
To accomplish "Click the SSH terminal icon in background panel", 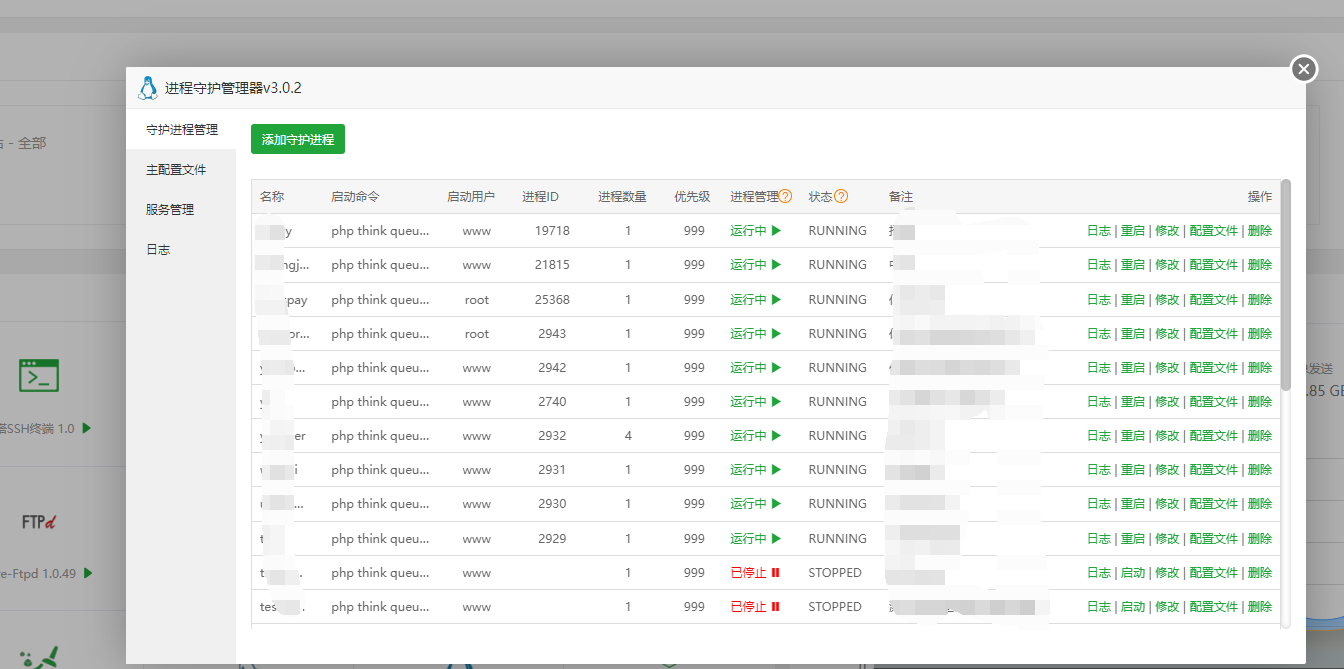I will 39,375.
